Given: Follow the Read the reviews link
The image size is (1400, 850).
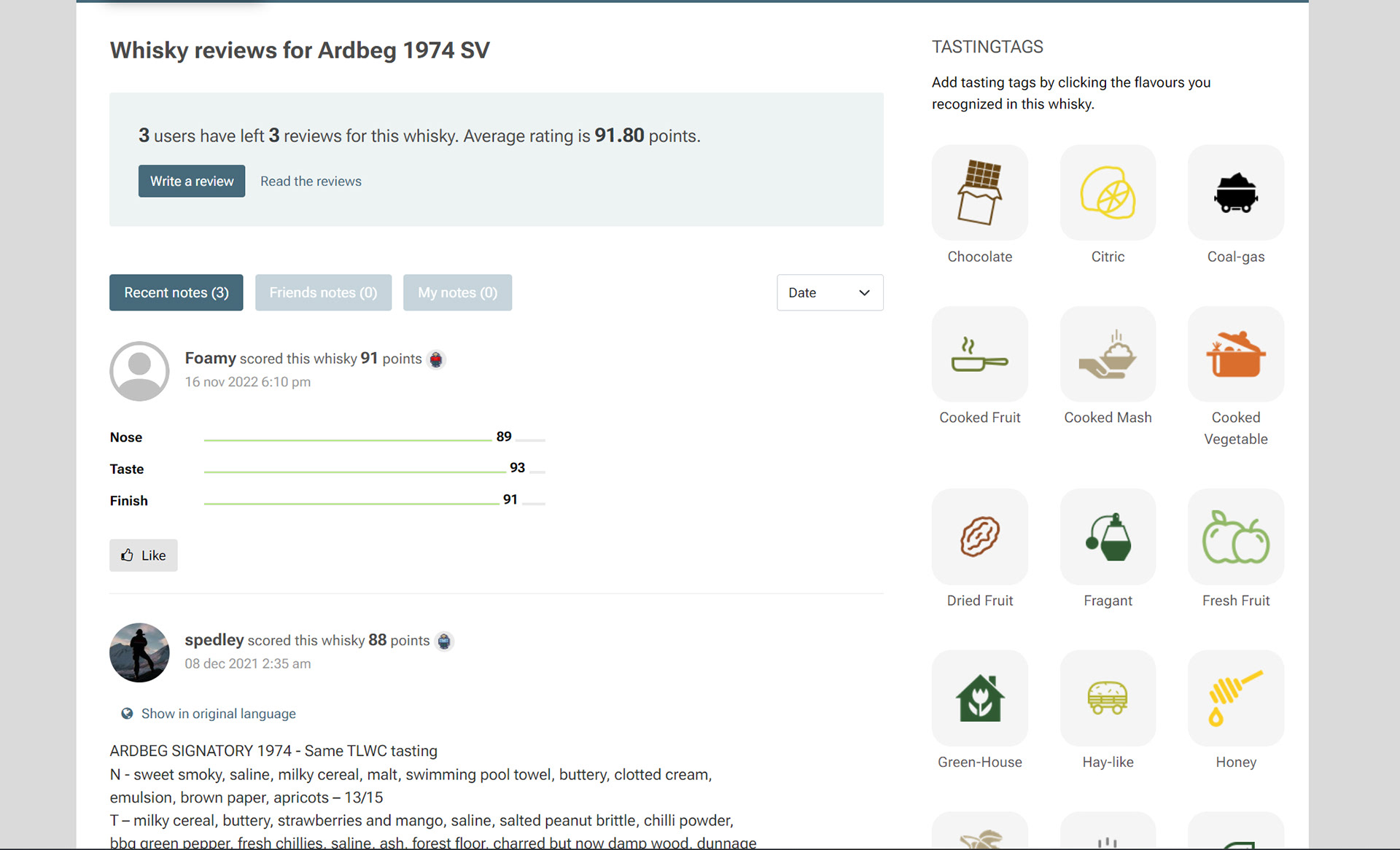Looking at the screenshot, I should [311, 182].
